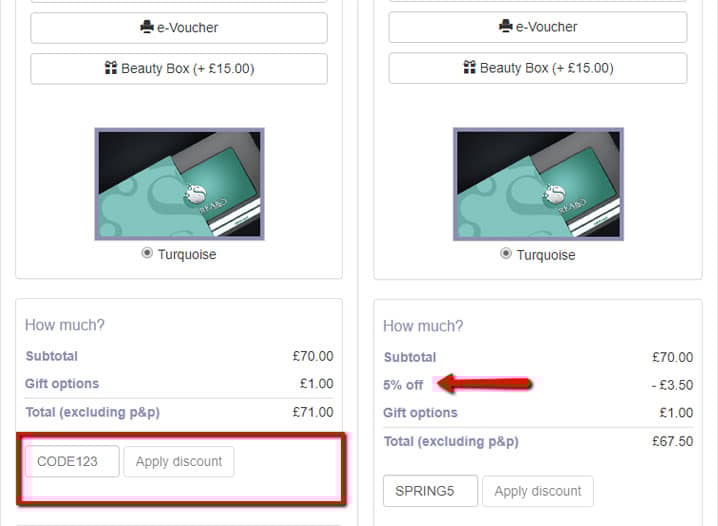Choose e-Voucher text in the £71.00 total order
Screen dimensions: 718x526
coord(187,28)
